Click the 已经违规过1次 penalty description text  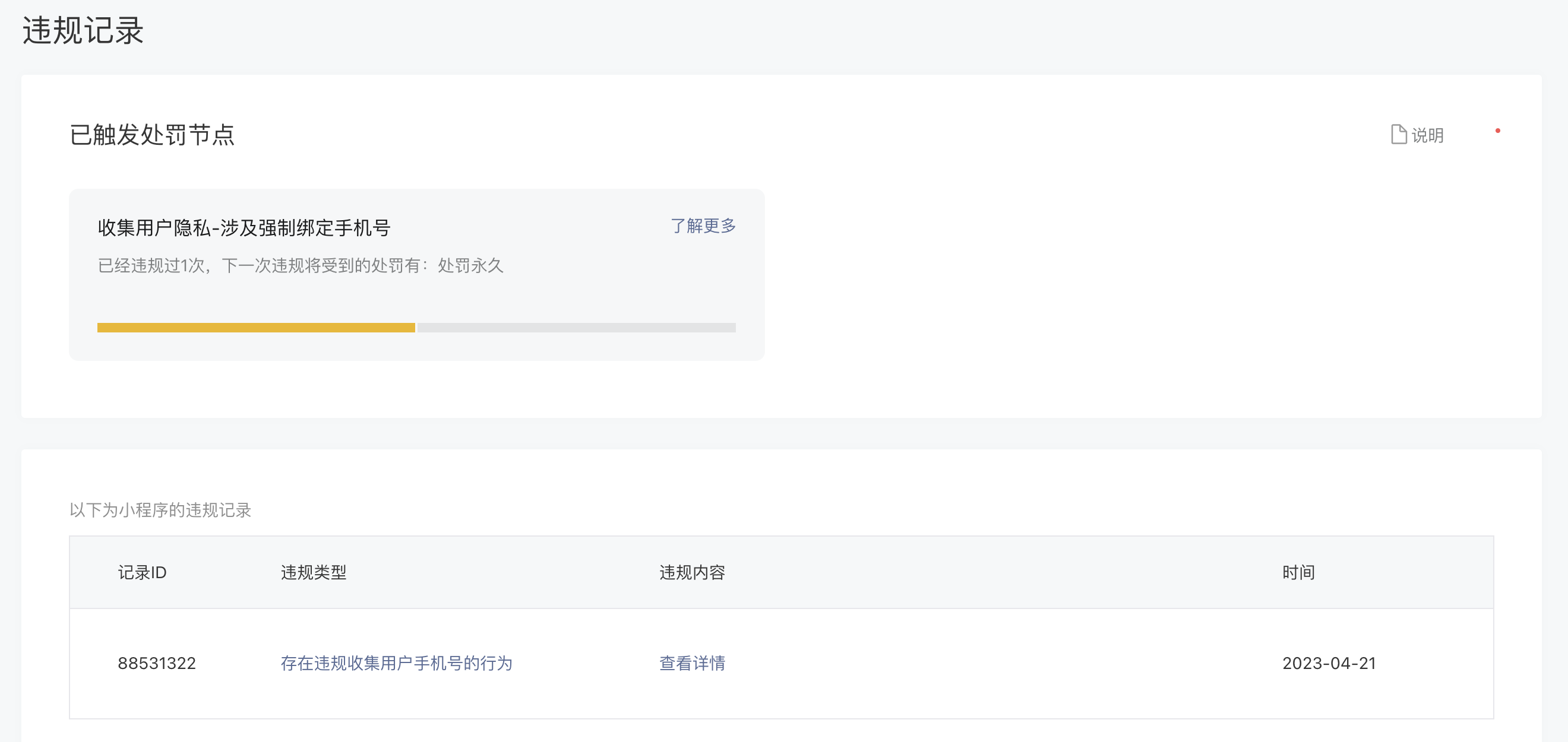(x=300, y=265)
